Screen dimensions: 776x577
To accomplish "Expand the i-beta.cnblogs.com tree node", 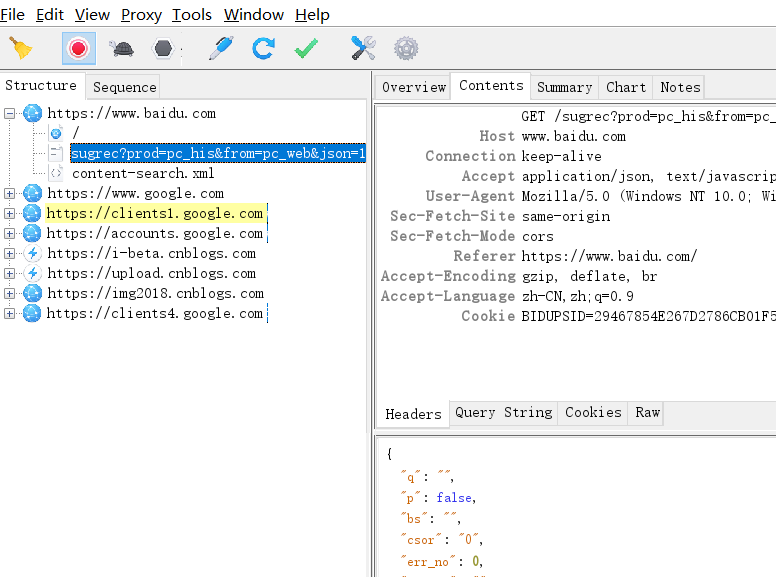I will [x=9, y=253].
